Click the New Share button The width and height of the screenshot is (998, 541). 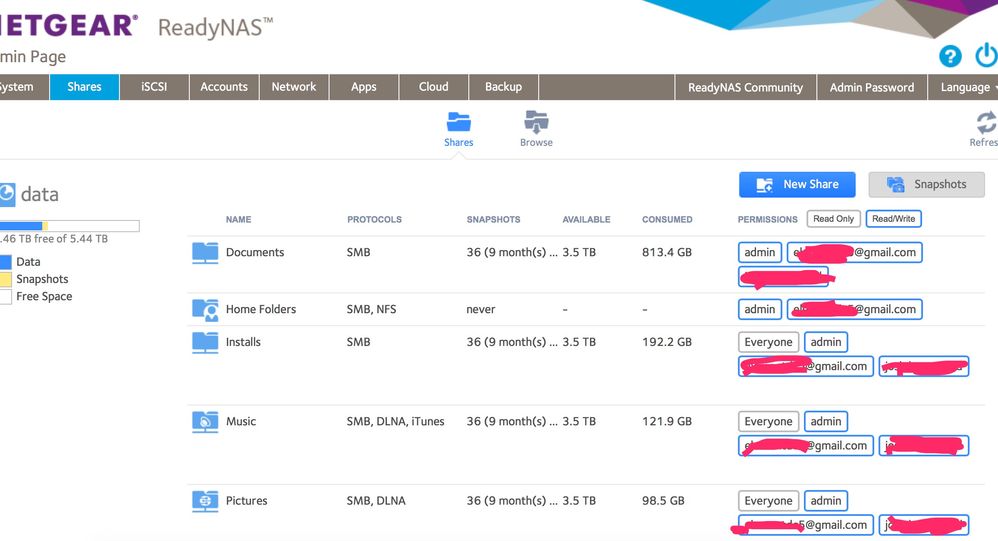[x=797, y=185]
